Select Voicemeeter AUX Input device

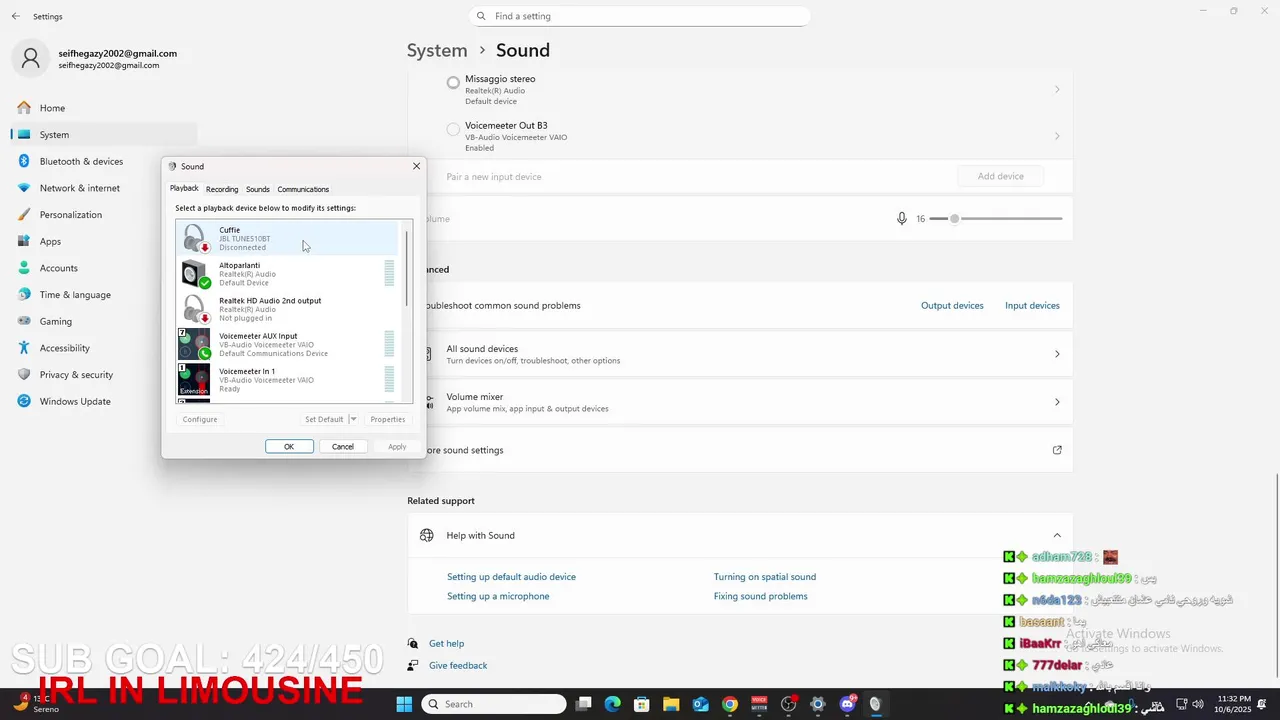288,344
